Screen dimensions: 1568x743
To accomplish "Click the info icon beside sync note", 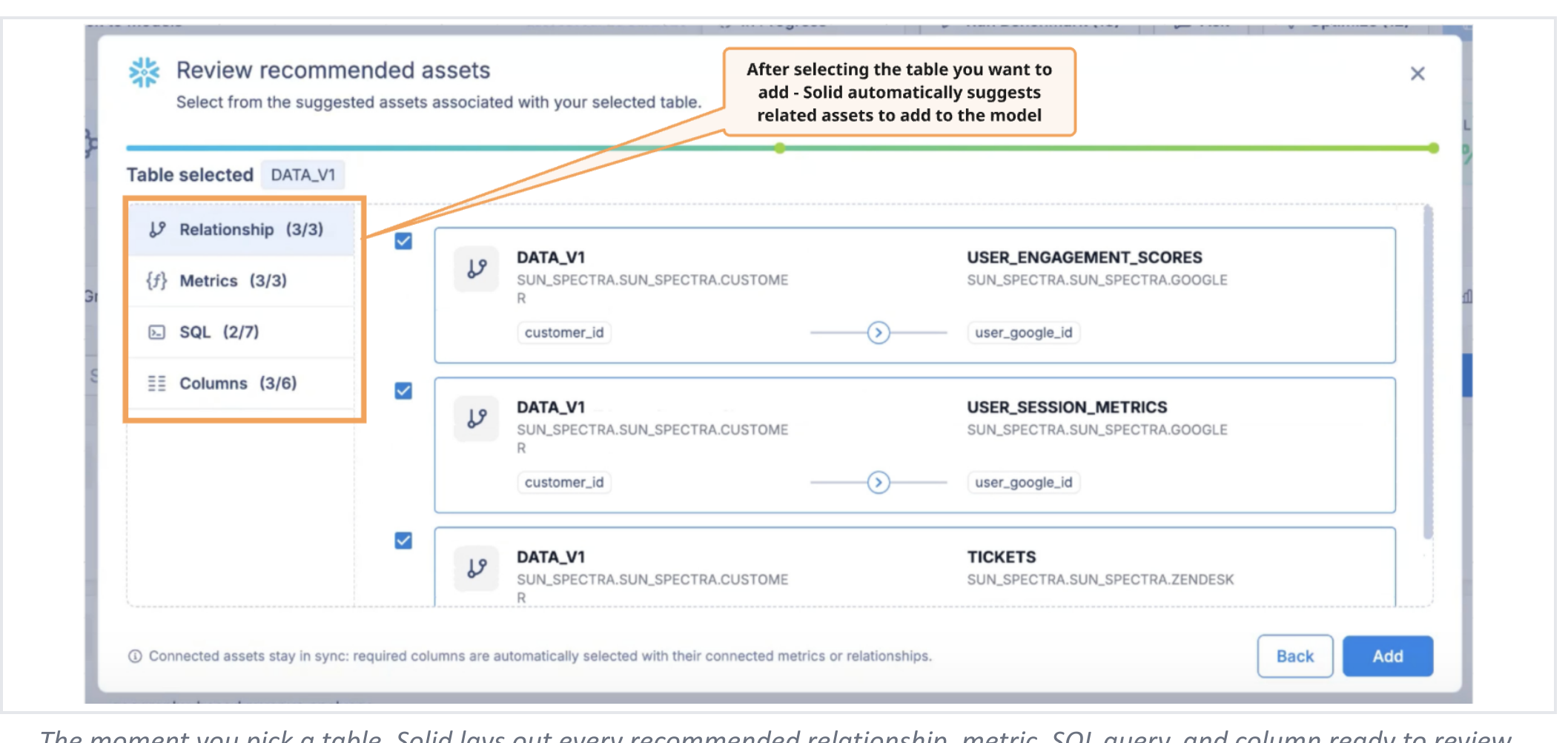I will coord(135,656).
